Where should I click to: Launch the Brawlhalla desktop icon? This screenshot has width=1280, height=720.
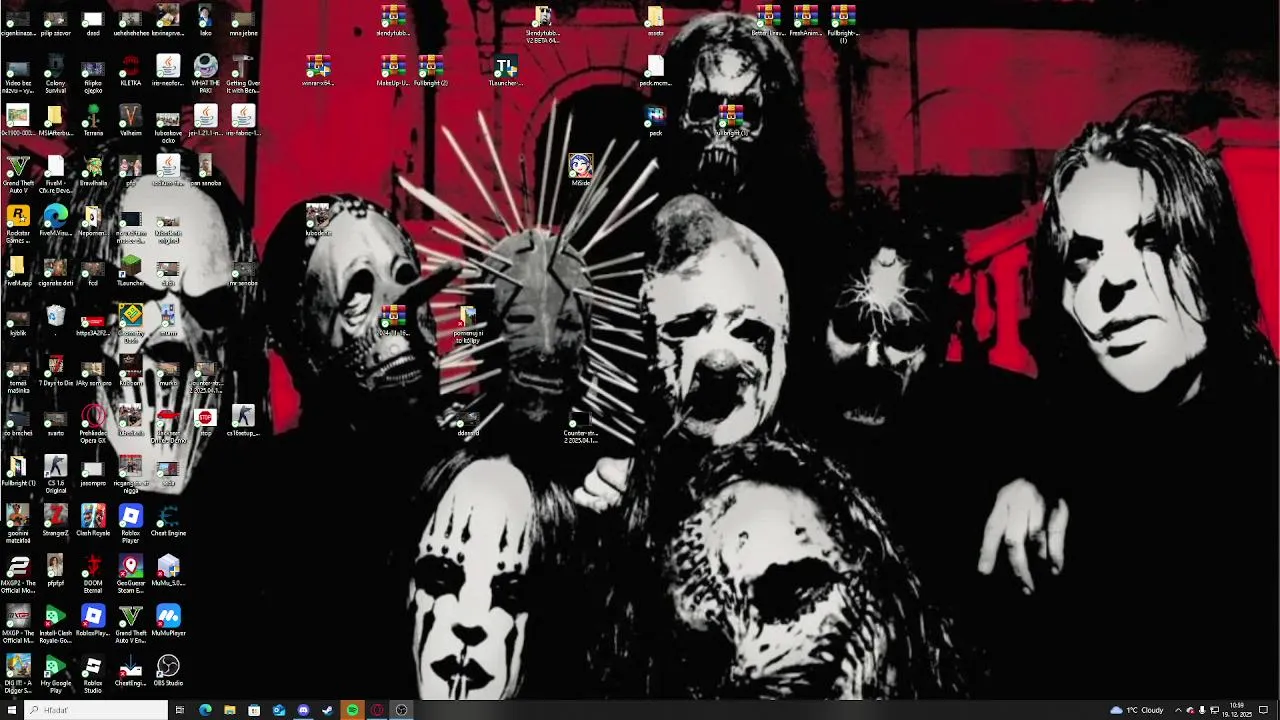[x=93, y=172]
